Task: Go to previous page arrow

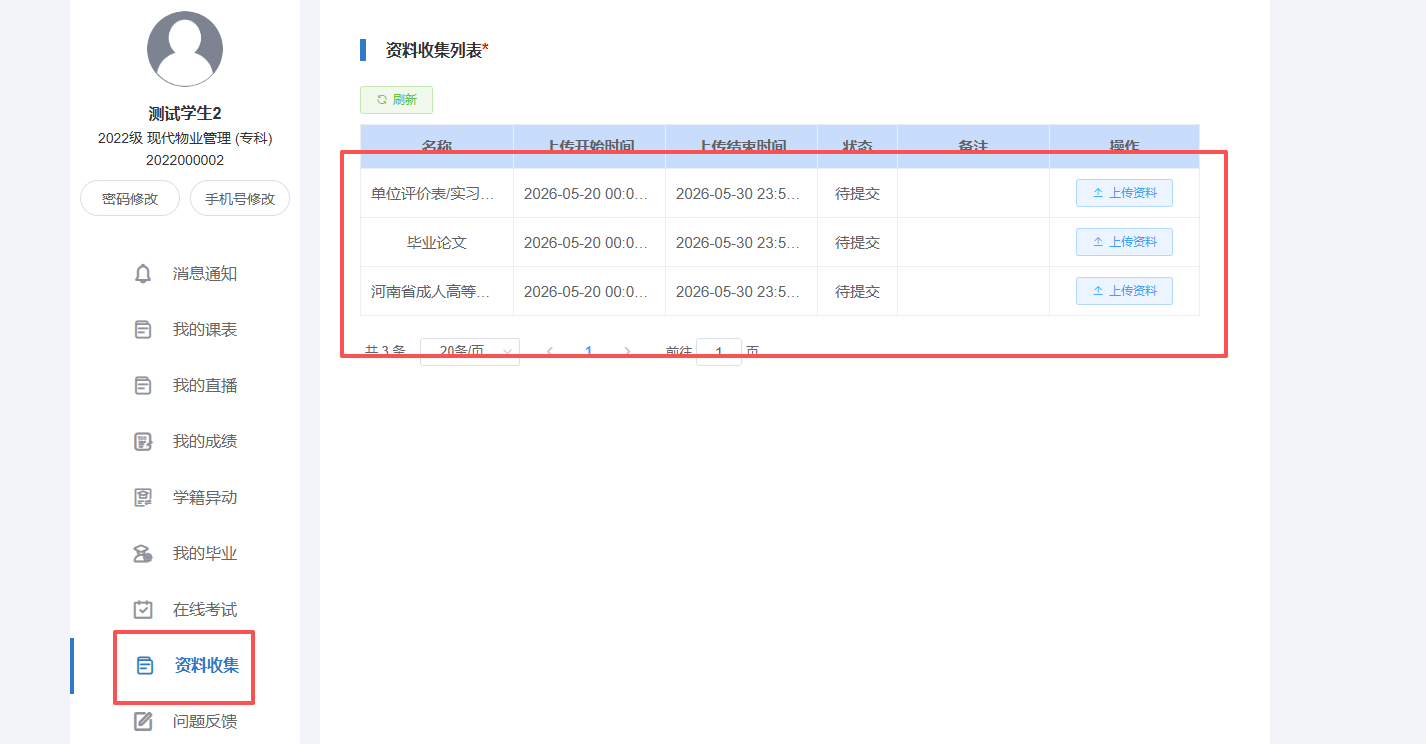Action: click(550, 351)
